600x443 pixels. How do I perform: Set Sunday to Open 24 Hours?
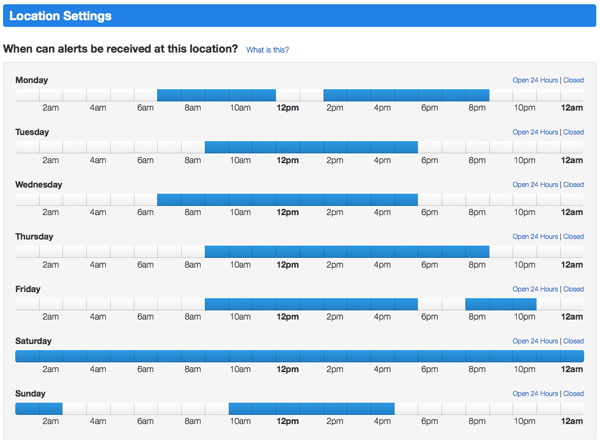point(535,393)
